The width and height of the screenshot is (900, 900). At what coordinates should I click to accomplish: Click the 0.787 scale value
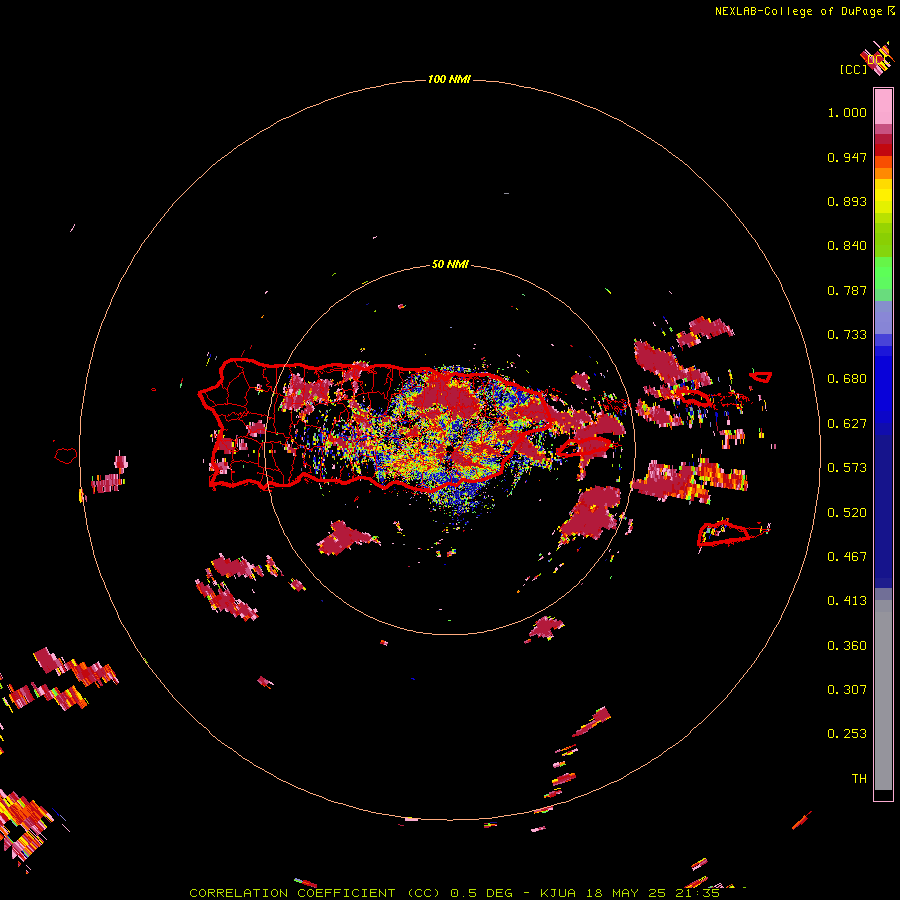[x=847, y=290]
